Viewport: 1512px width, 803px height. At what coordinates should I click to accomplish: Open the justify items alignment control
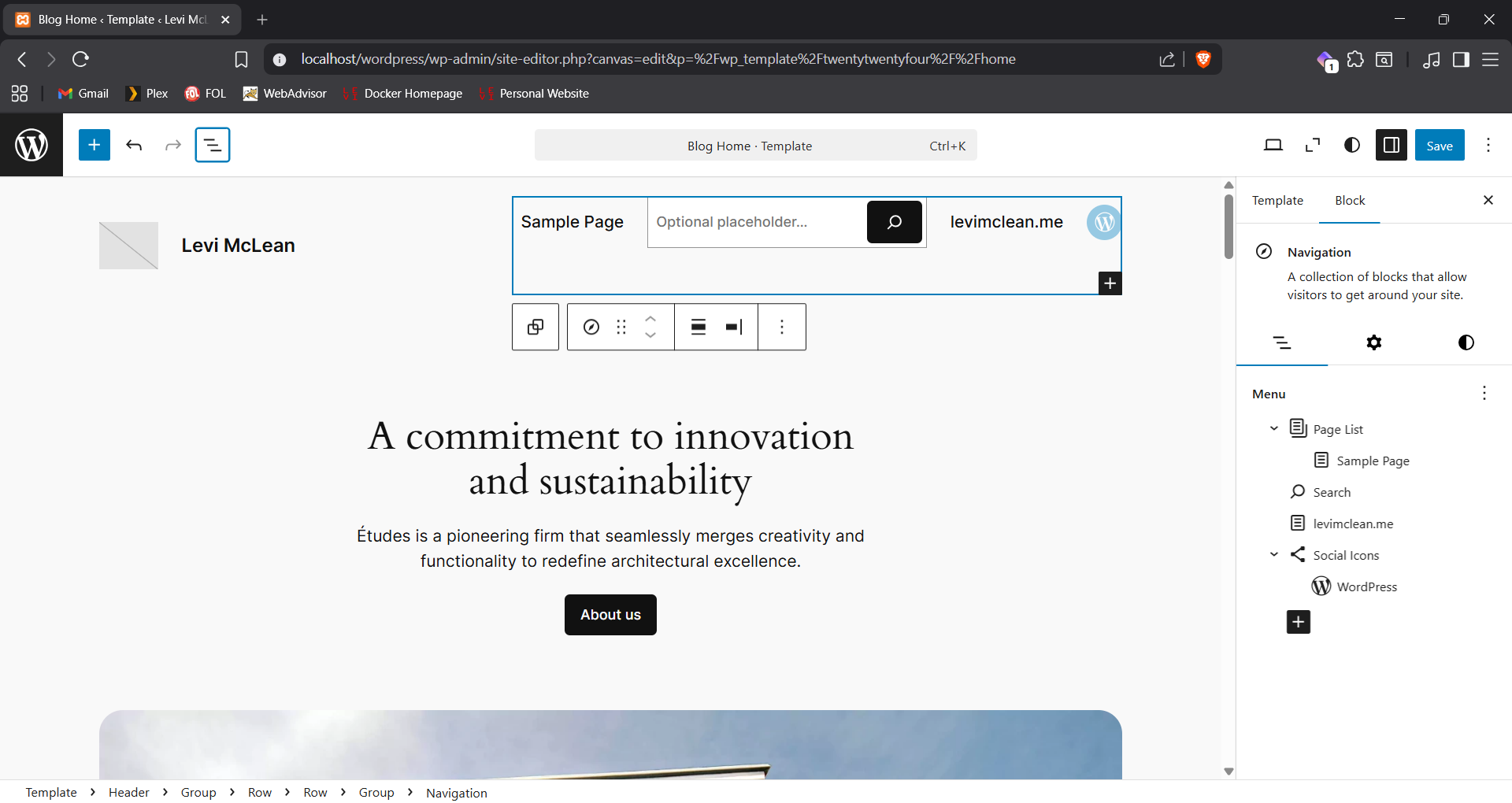click(x=734, y=327)
